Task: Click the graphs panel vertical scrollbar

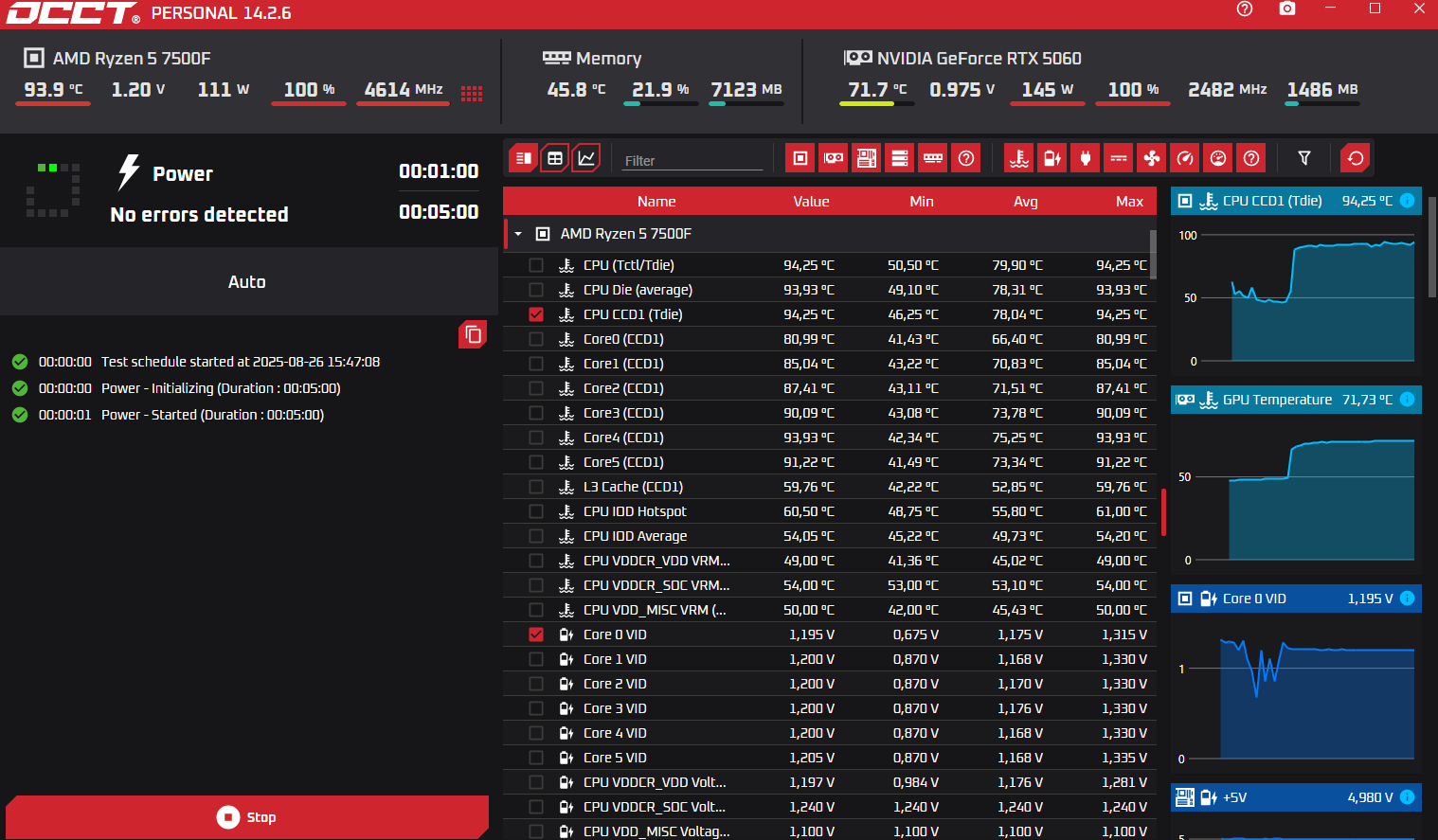Action: tap(1431, 249)
